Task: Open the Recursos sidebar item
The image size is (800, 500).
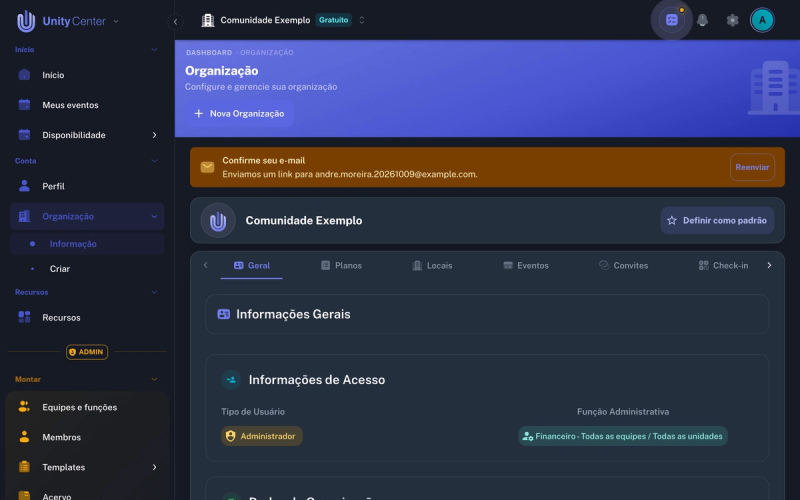Action: point(87,317)
